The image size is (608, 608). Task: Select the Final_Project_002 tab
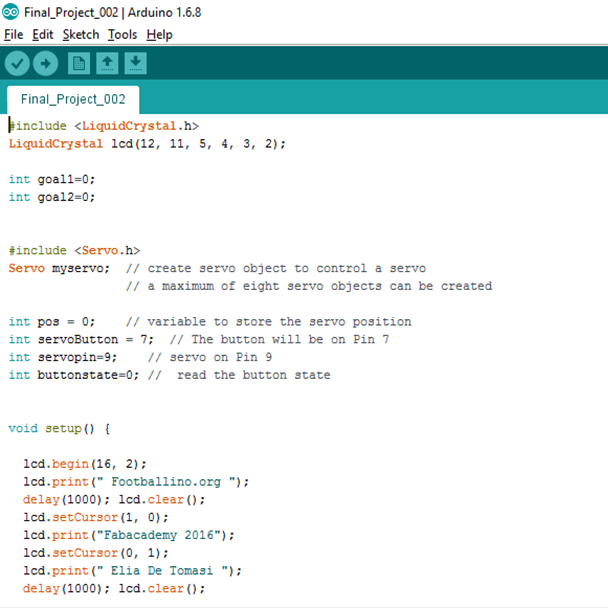(x=73, y=99)
